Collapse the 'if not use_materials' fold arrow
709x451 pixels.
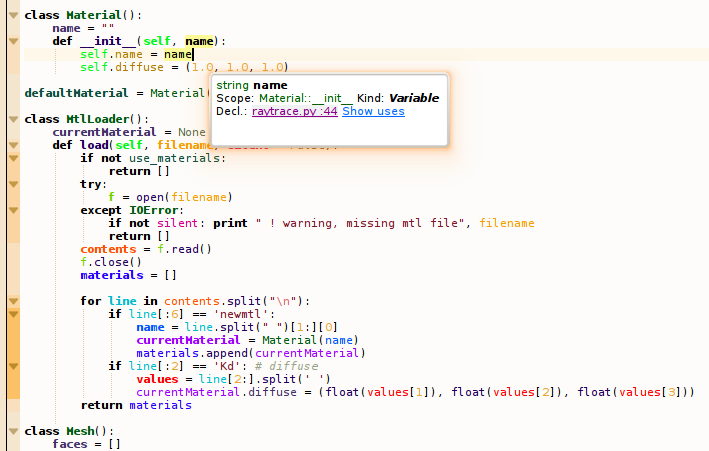click(x=13, y=158)
